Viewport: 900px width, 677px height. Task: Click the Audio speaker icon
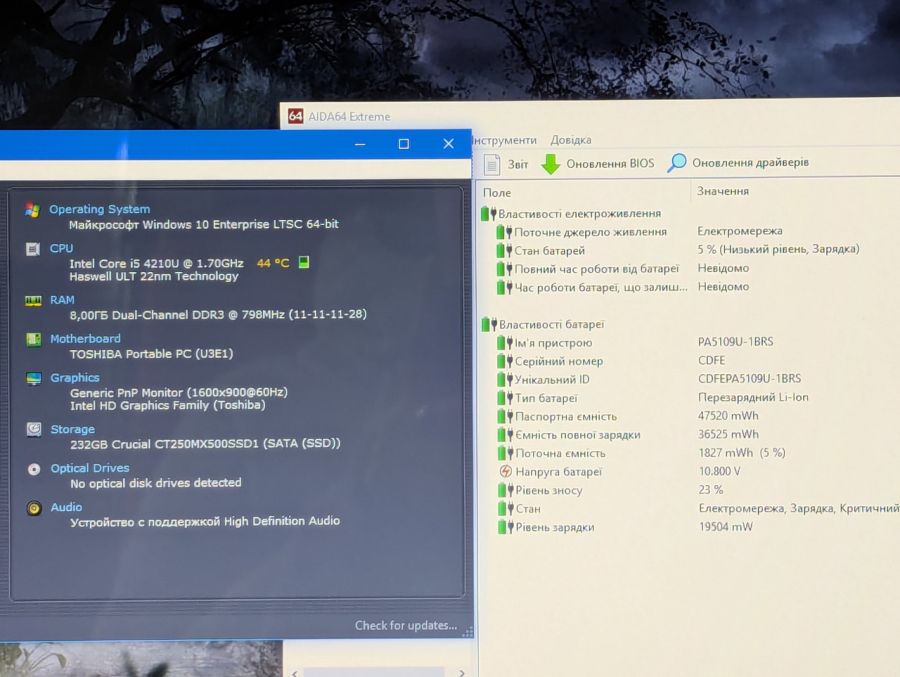[x=34, y=508]
